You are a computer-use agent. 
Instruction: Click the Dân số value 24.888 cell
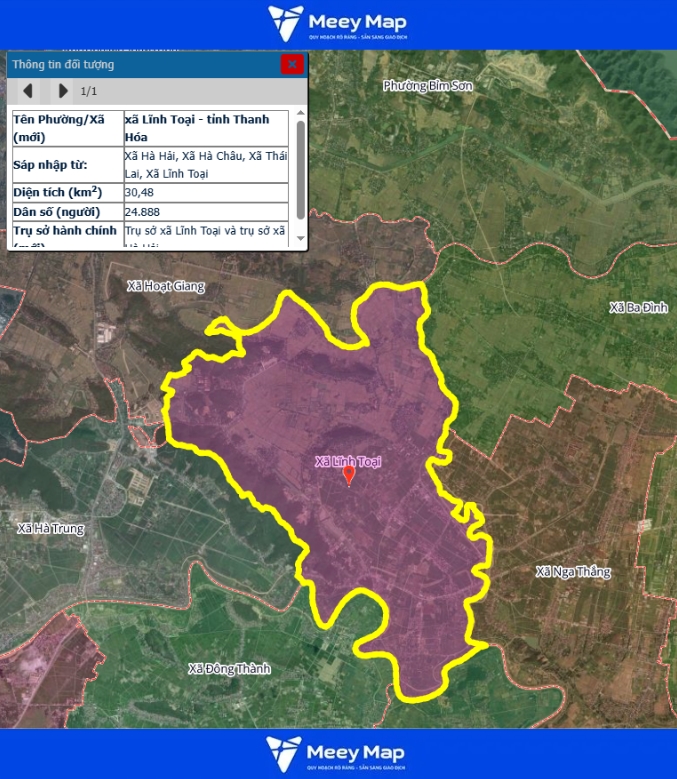[205, 212]
